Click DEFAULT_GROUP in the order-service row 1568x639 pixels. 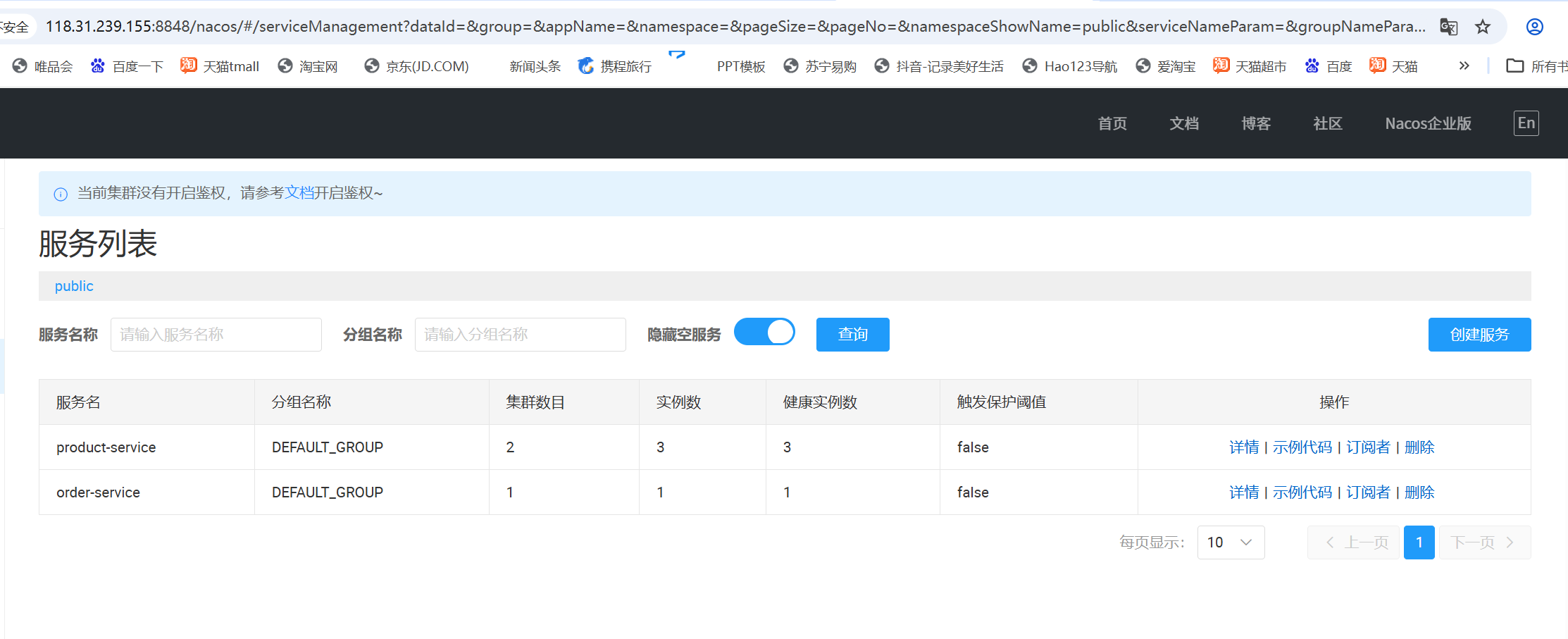[x=328, y=492]
